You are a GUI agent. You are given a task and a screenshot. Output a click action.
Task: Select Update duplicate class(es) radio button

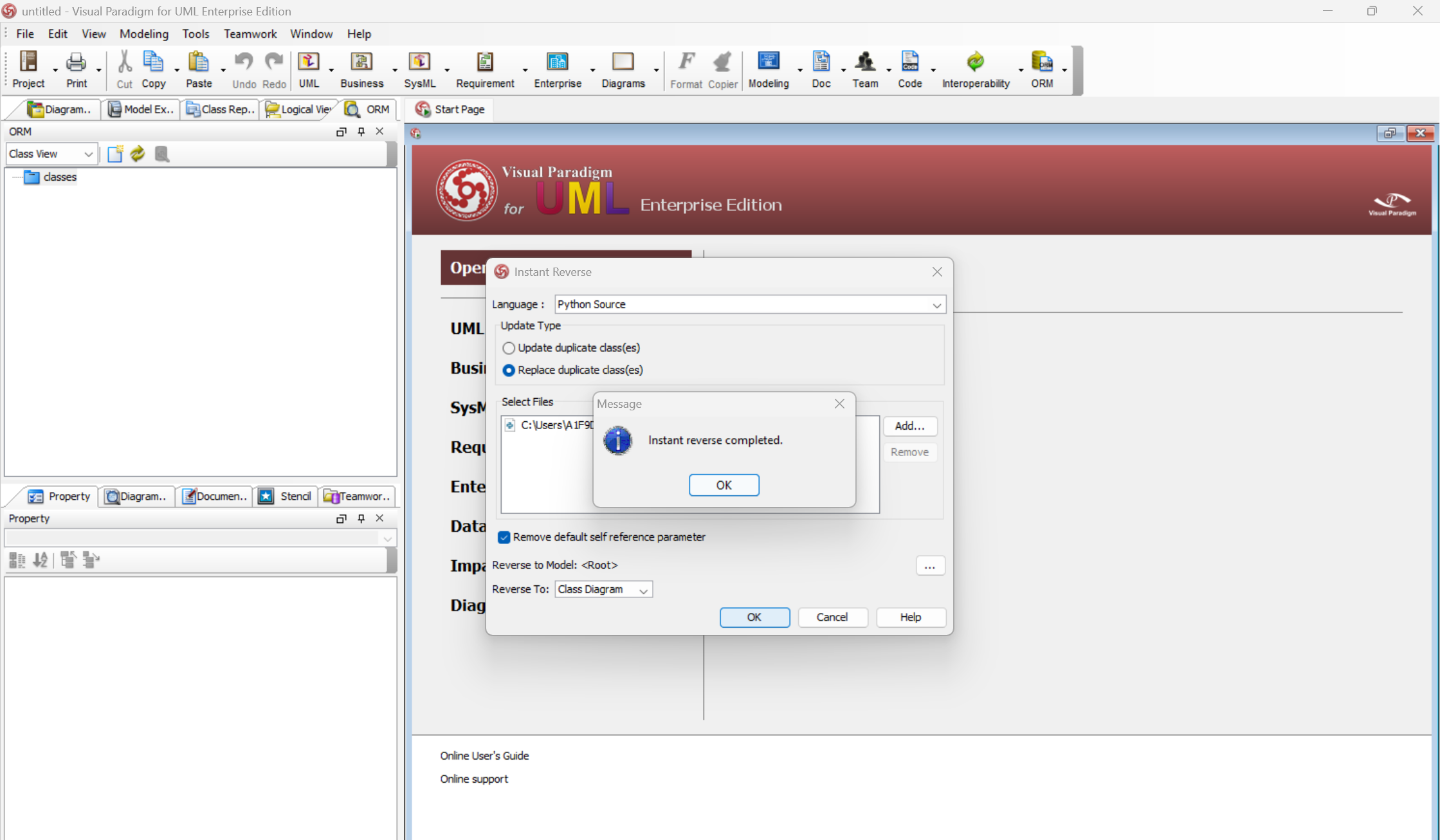[509, 348]
